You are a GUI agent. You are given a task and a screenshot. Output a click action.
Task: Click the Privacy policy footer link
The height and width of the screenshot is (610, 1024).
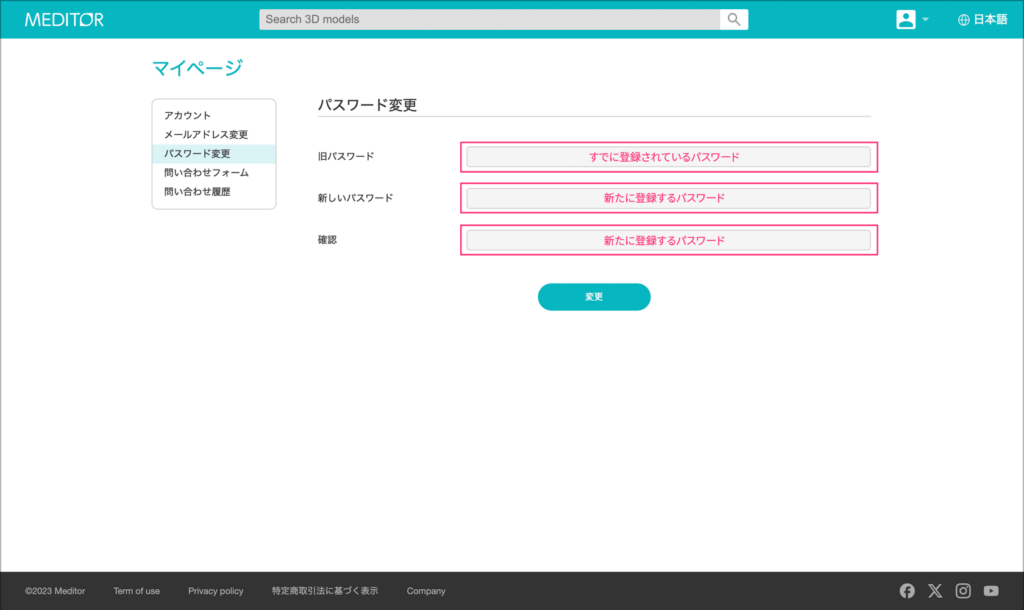coord(215,591)
